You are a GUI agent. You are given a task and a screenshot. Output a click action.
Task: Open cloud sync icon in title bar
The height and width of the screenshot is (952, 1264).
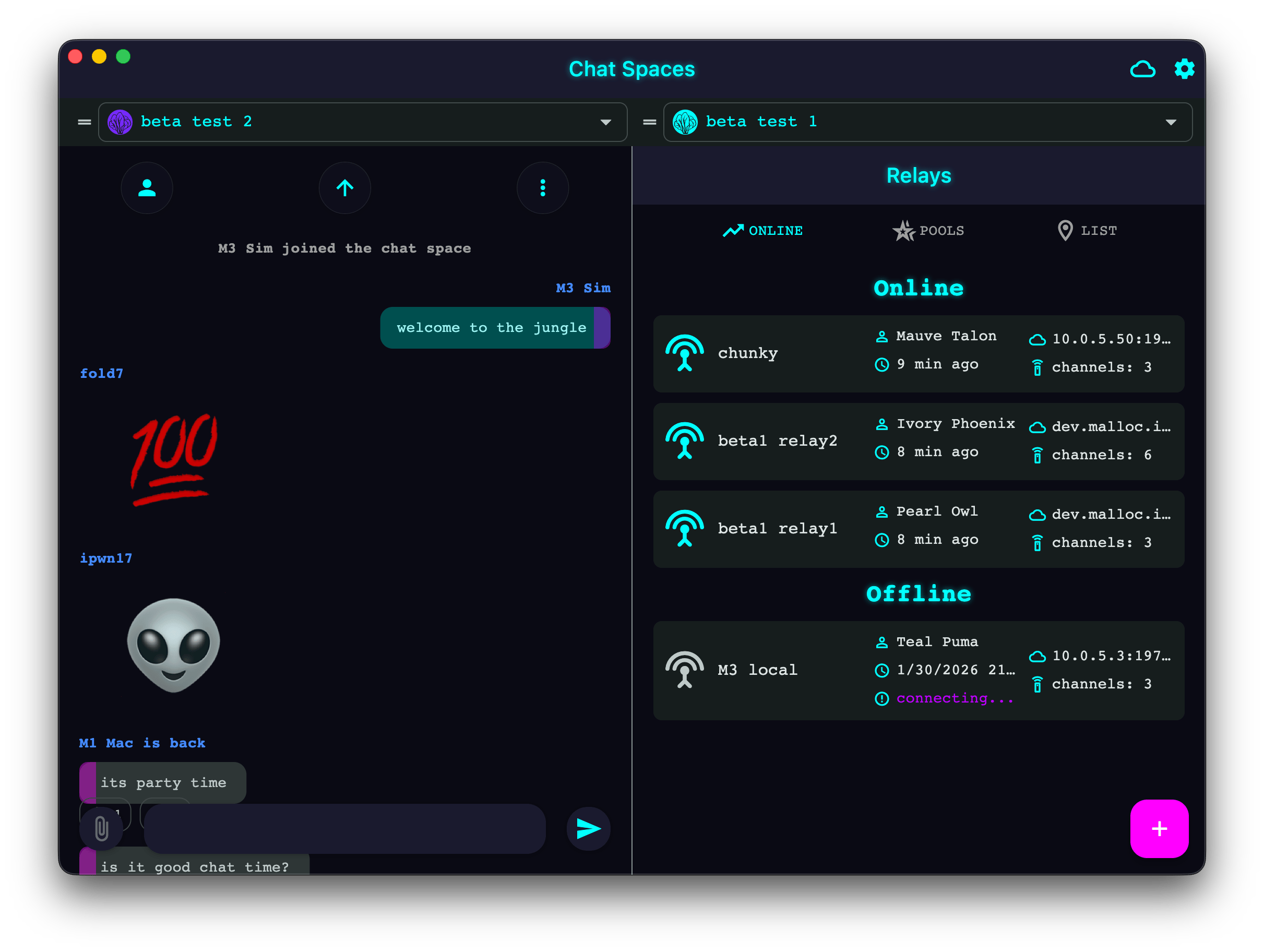(1142, 69)
